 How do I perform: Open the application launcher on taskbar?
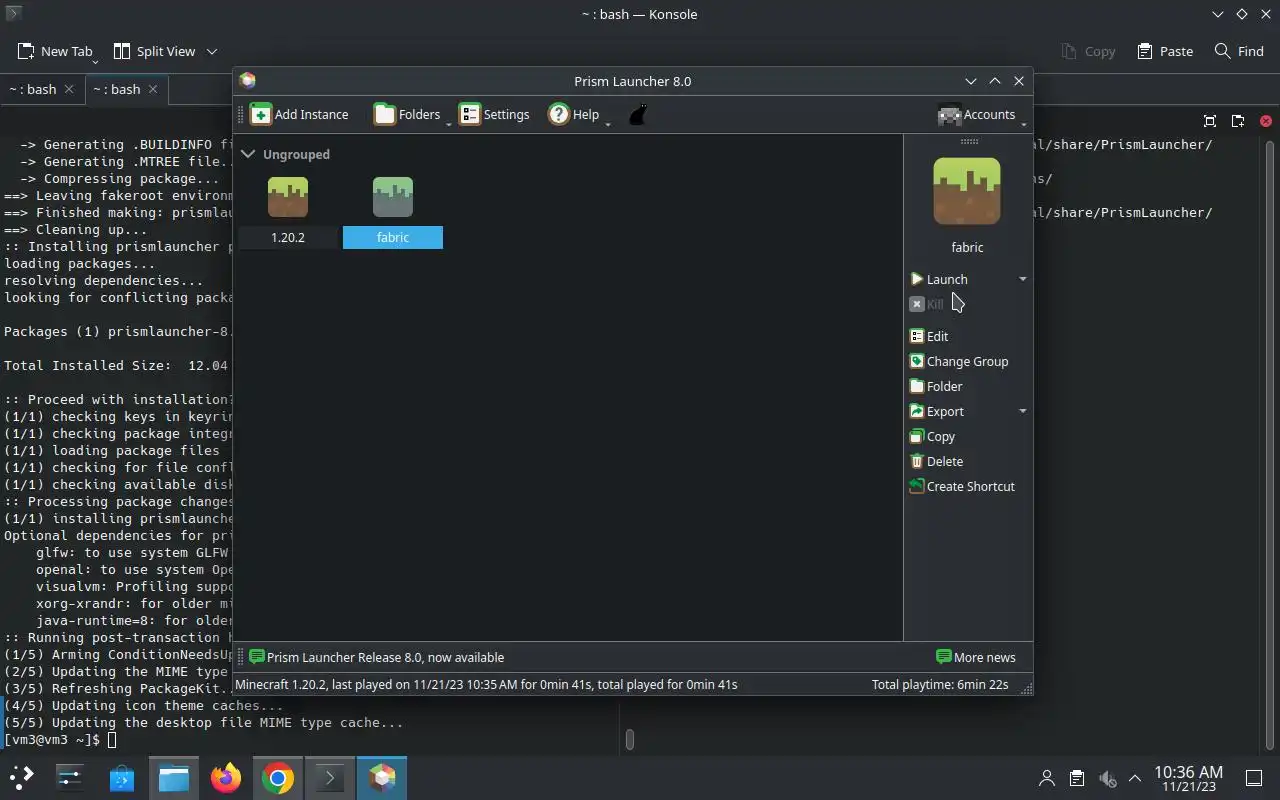point(22,777)
